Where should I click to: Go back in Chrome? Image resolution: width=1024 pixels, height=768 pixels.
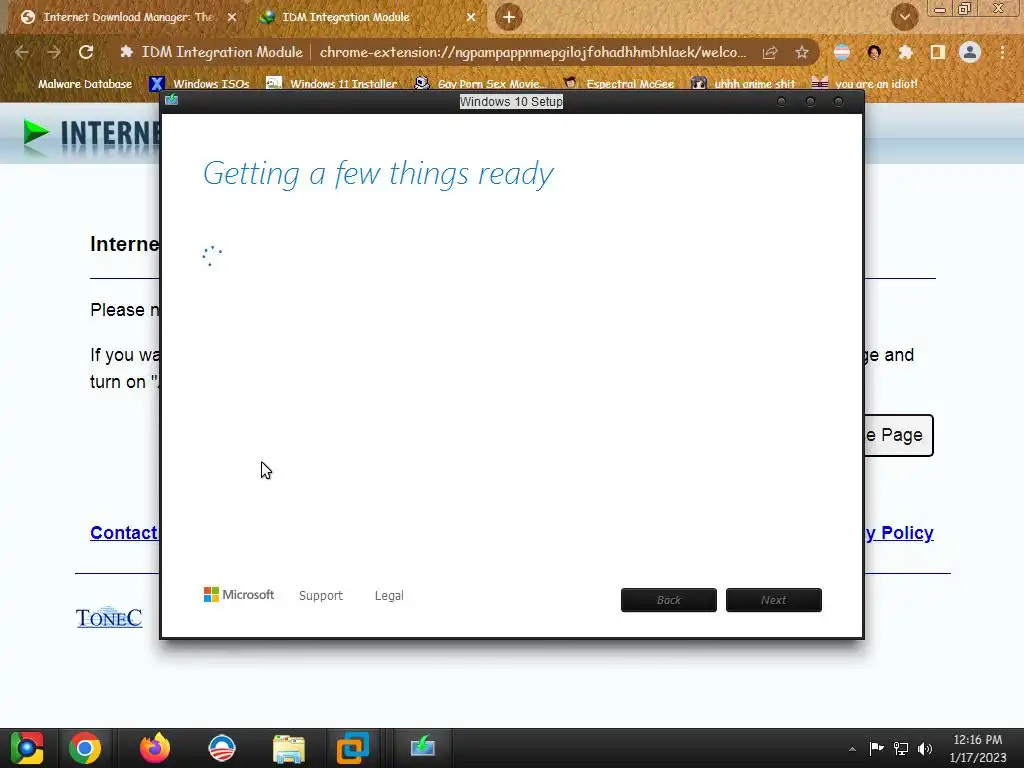pos(22,52)
